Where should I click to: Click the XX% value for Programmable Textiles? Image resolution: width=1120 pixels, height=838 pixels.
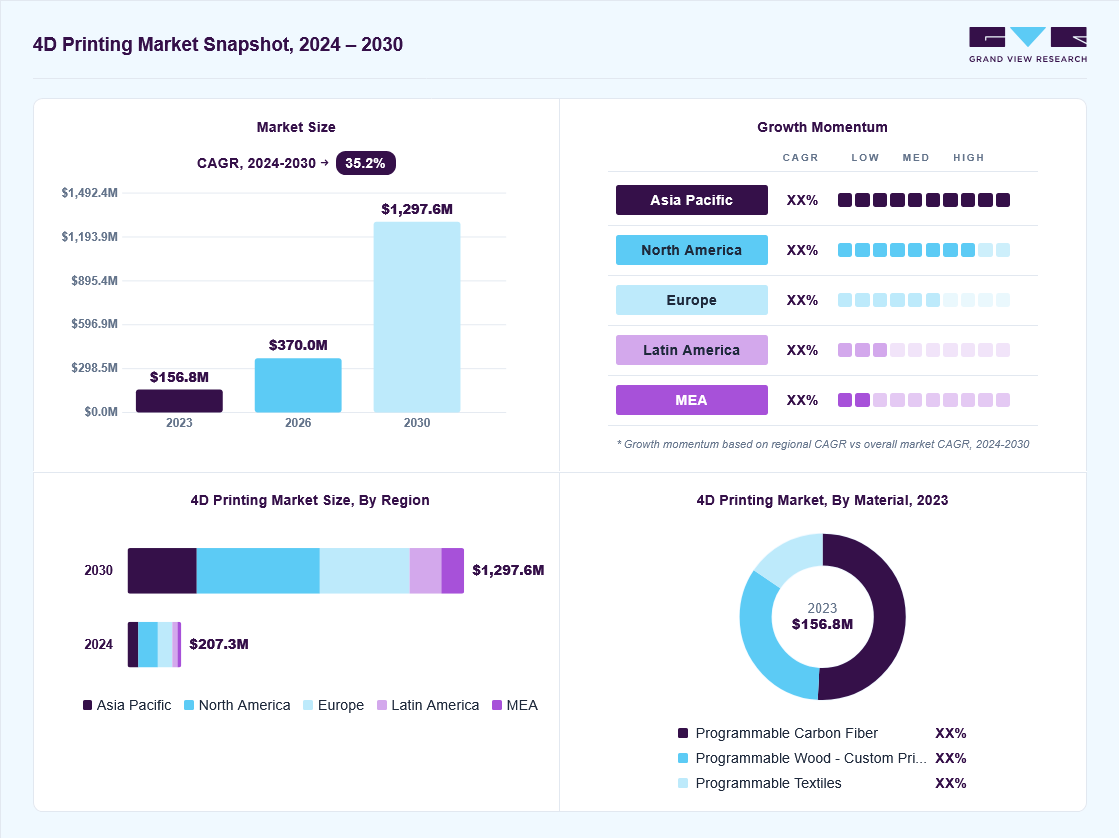click(x=951, y=783)
